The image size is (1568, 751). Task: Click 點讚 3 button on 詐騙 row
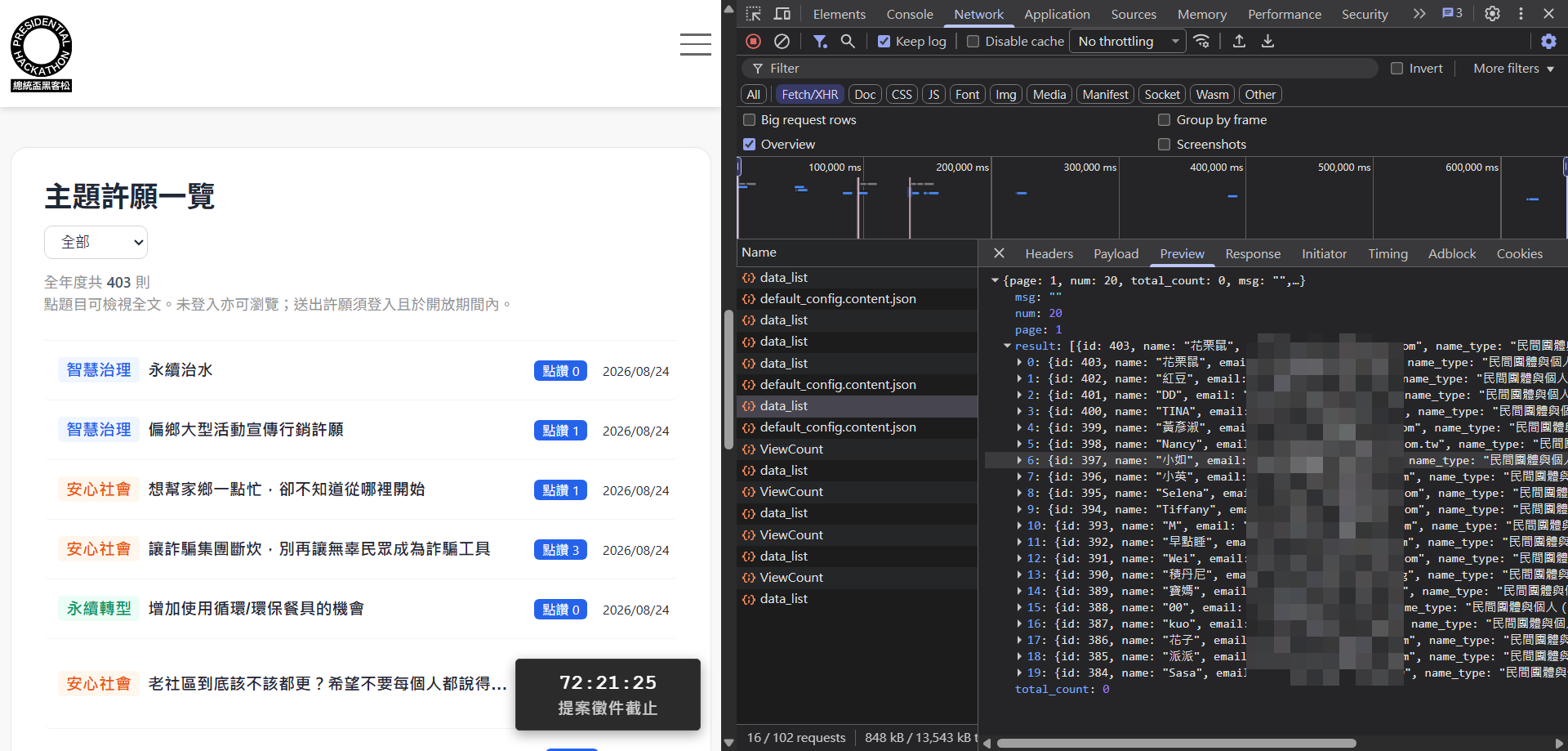[560, 550]
